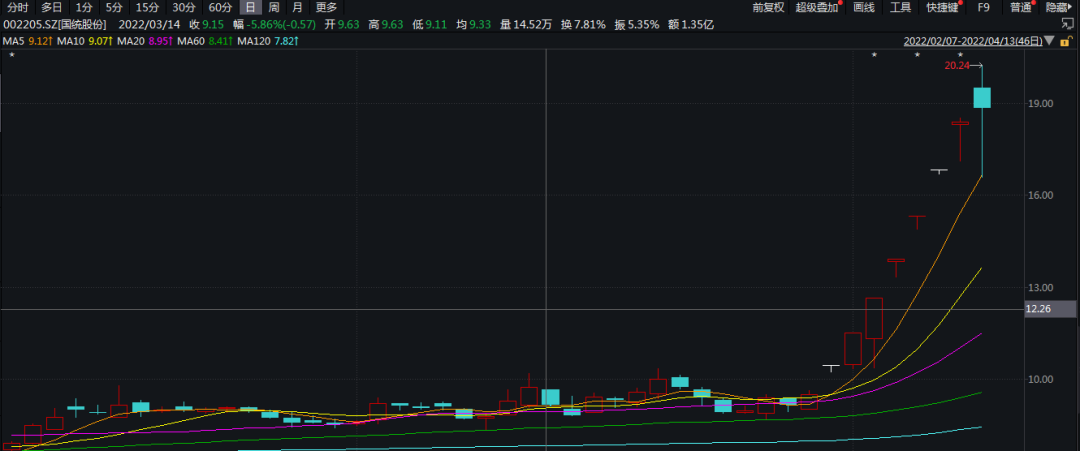The image size is (1080, 451).
Task: Switch to 日 daily K-line period
Action: [x=250, y=7]
